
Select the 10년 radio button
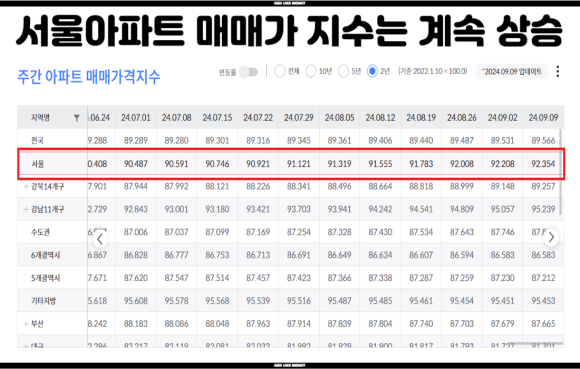311,71
